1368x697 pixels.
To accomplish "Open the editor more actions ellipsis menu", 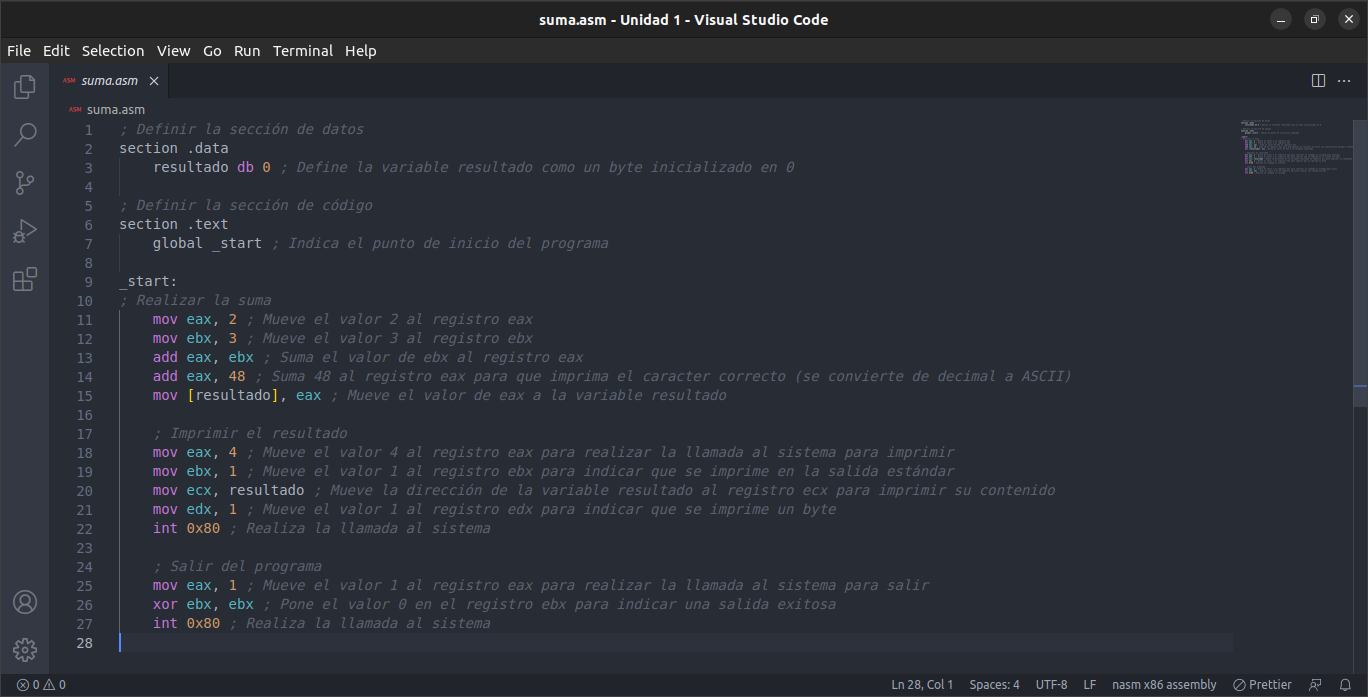I will (1344, 80).
